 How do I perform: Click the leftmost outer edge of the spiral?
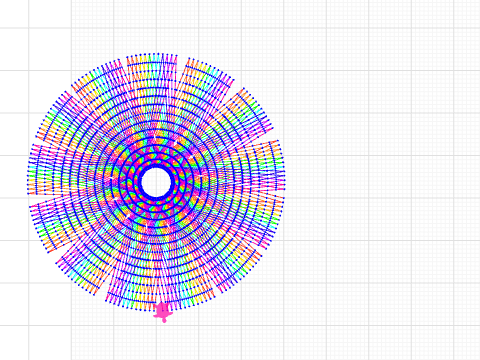coord(29,177)
